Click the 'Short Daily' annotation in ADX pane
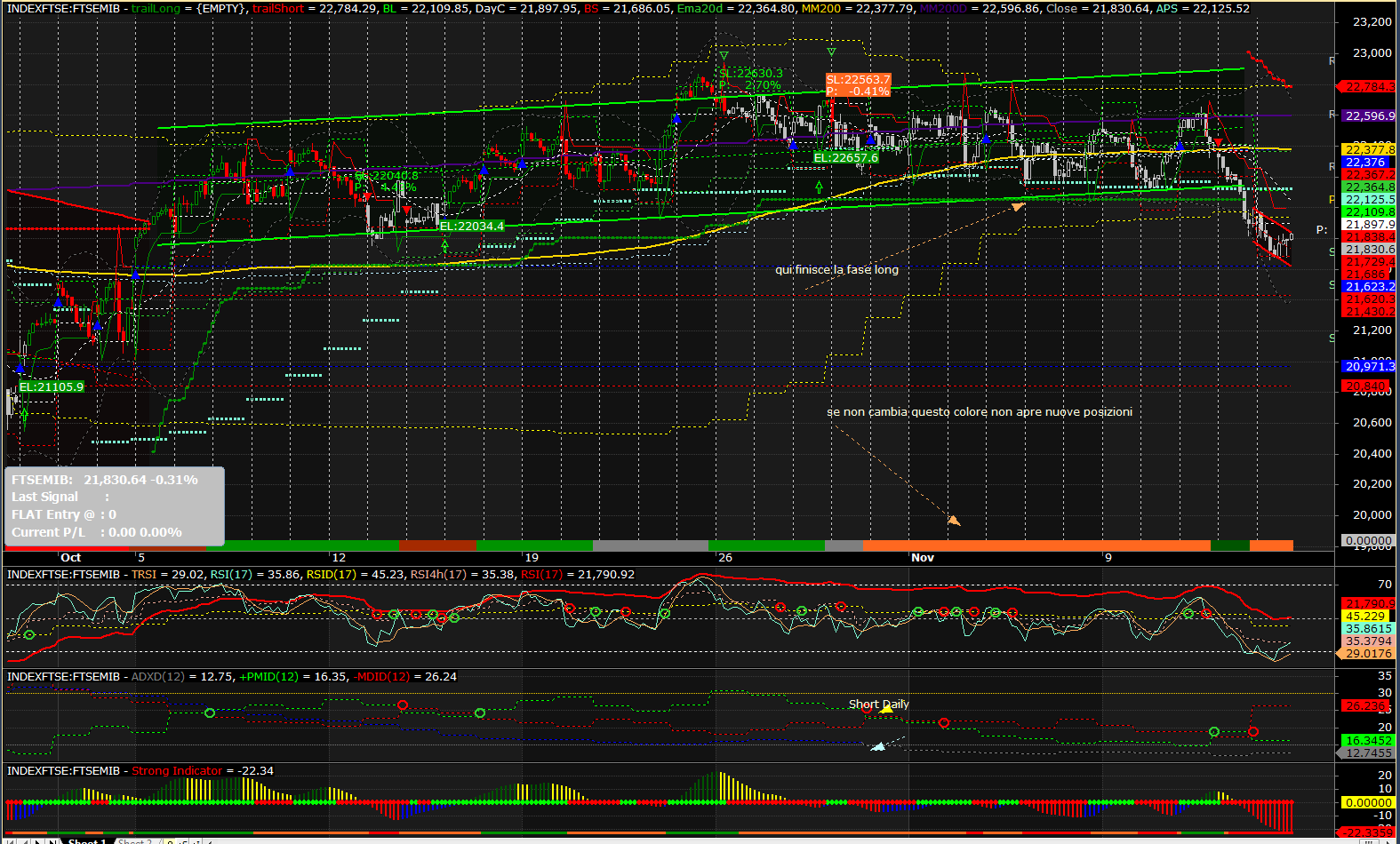Screen dimensions: 1400x844 click(x=878, y=704)
